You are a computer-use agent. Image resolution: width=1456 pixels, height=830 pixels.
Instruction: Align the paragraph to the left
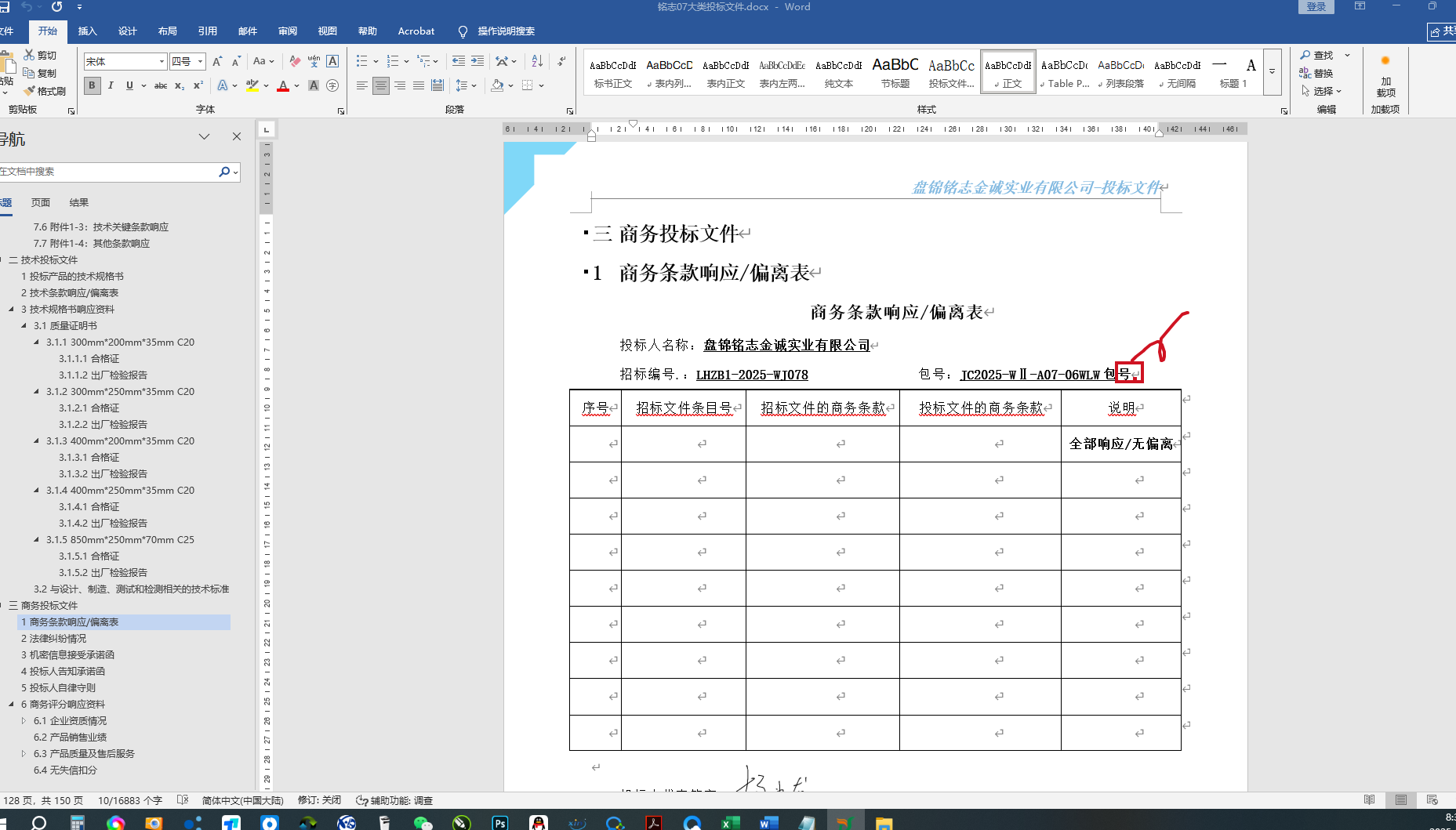(x=361, y=85)
